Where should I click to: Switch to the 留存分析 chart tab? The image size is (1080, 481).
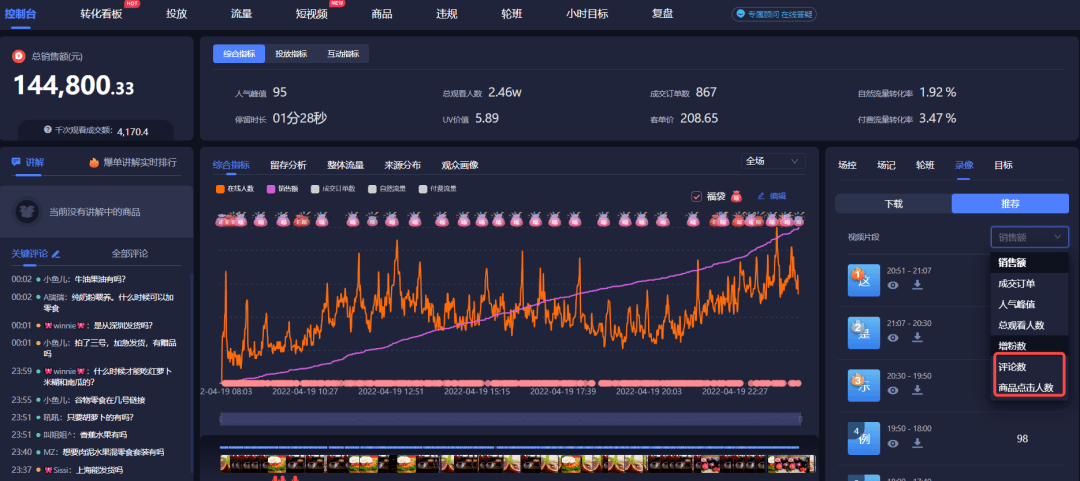point(288,165)
